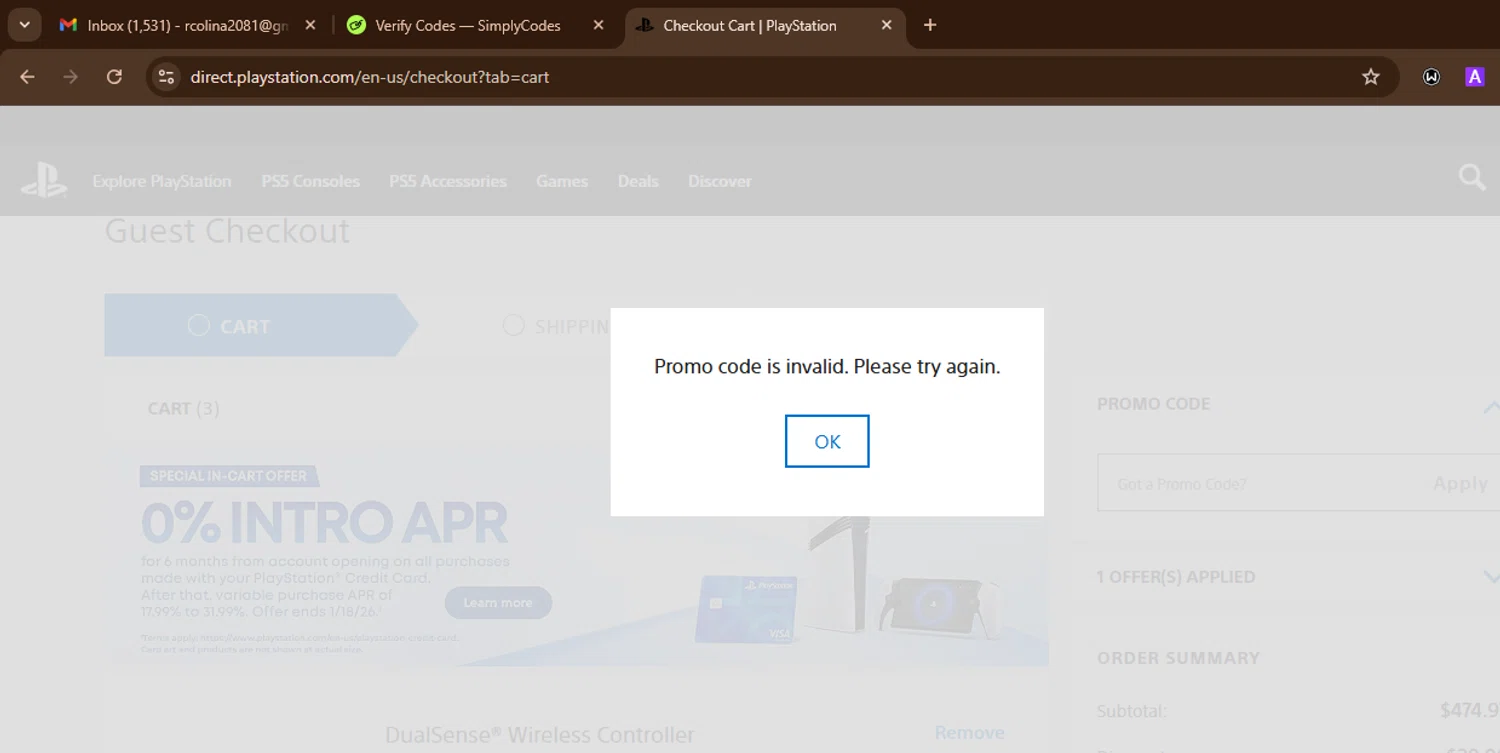Viewport: 1500px width, 753px height.
Task: Open the Games menu
Action: click(562, 181)
